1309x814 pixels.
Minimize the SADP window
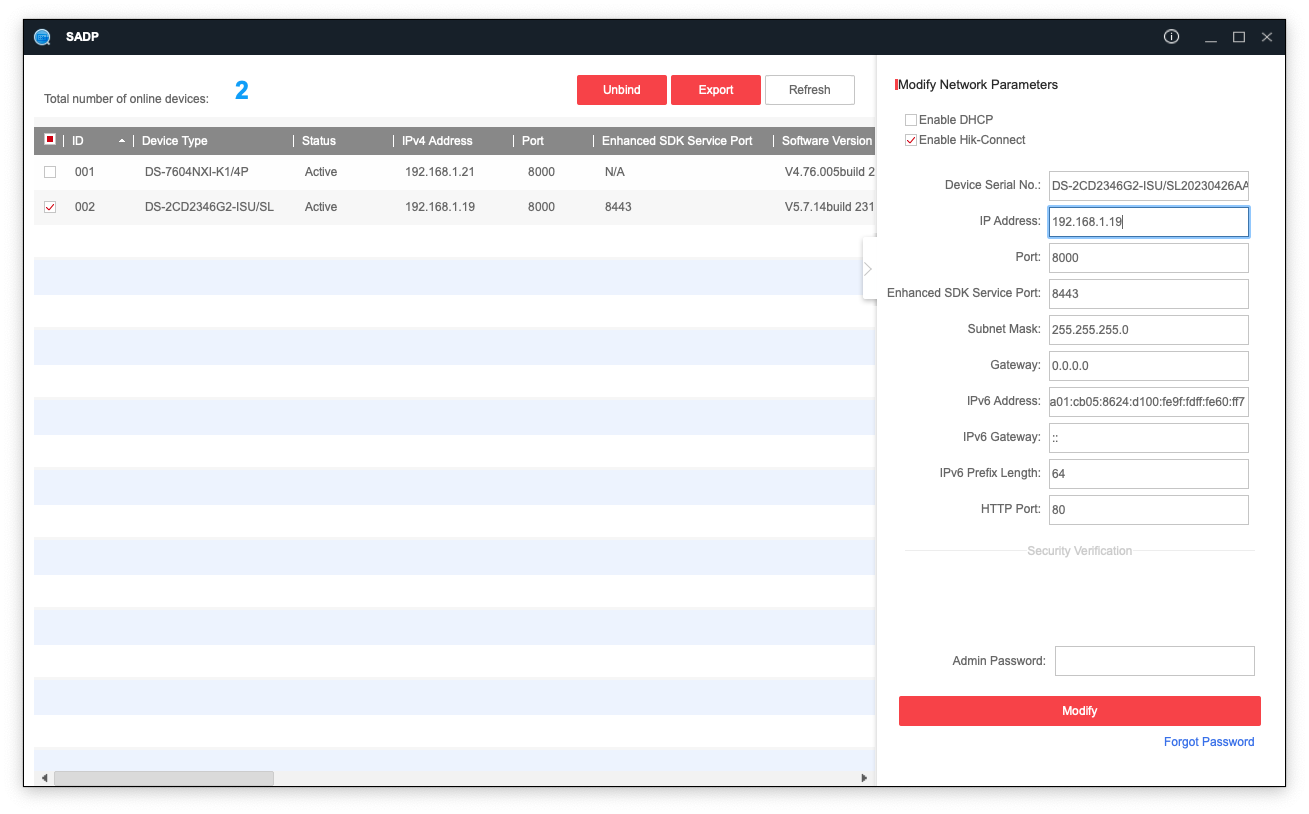(x=1211, y=37)
